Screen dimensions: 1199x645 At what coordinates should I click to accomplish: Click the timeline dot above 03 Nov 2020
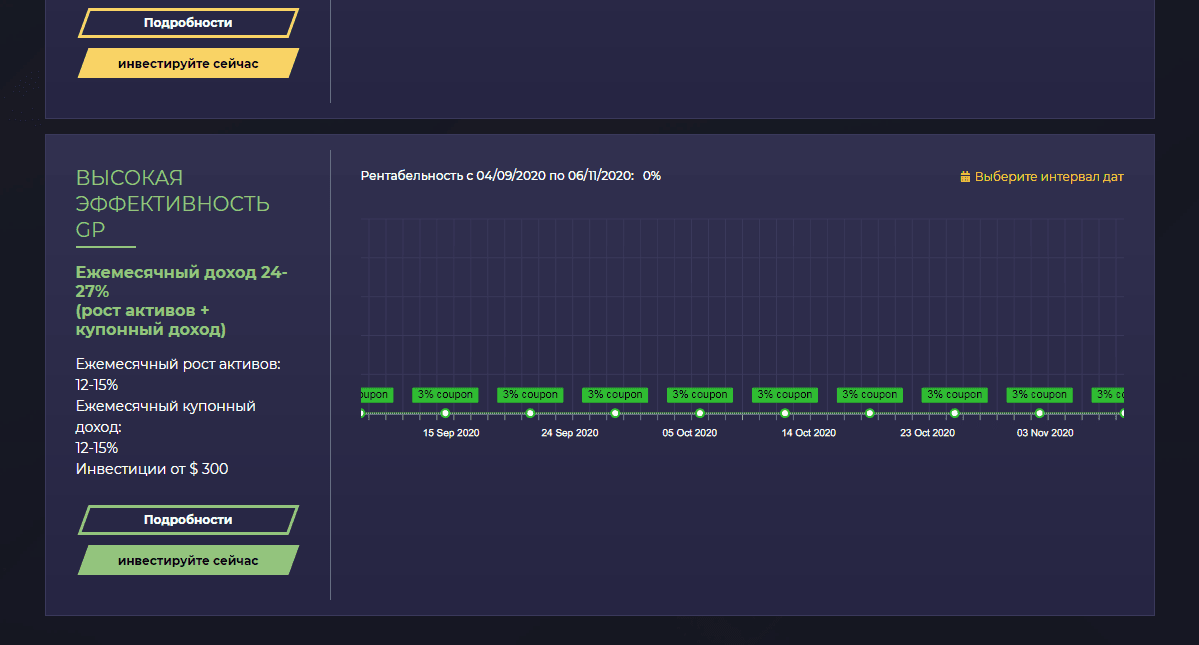pyautogui.click(x=1040, y=413)
